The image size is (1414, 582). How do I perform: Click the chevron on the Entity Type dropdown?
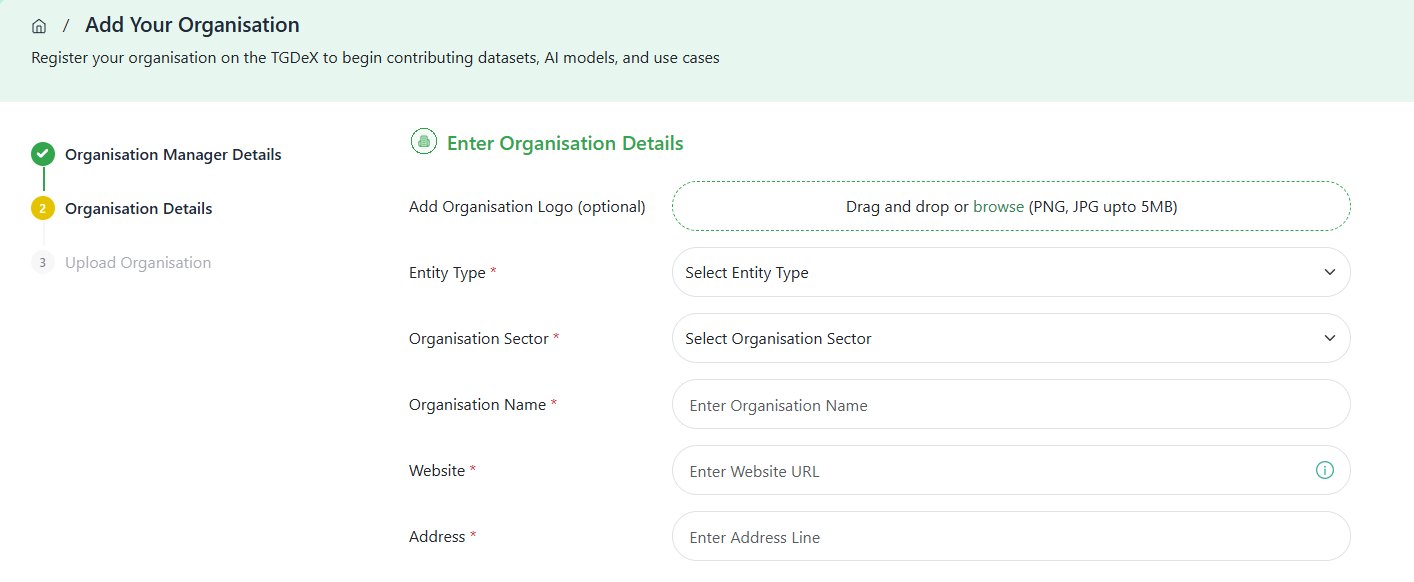1330,271
